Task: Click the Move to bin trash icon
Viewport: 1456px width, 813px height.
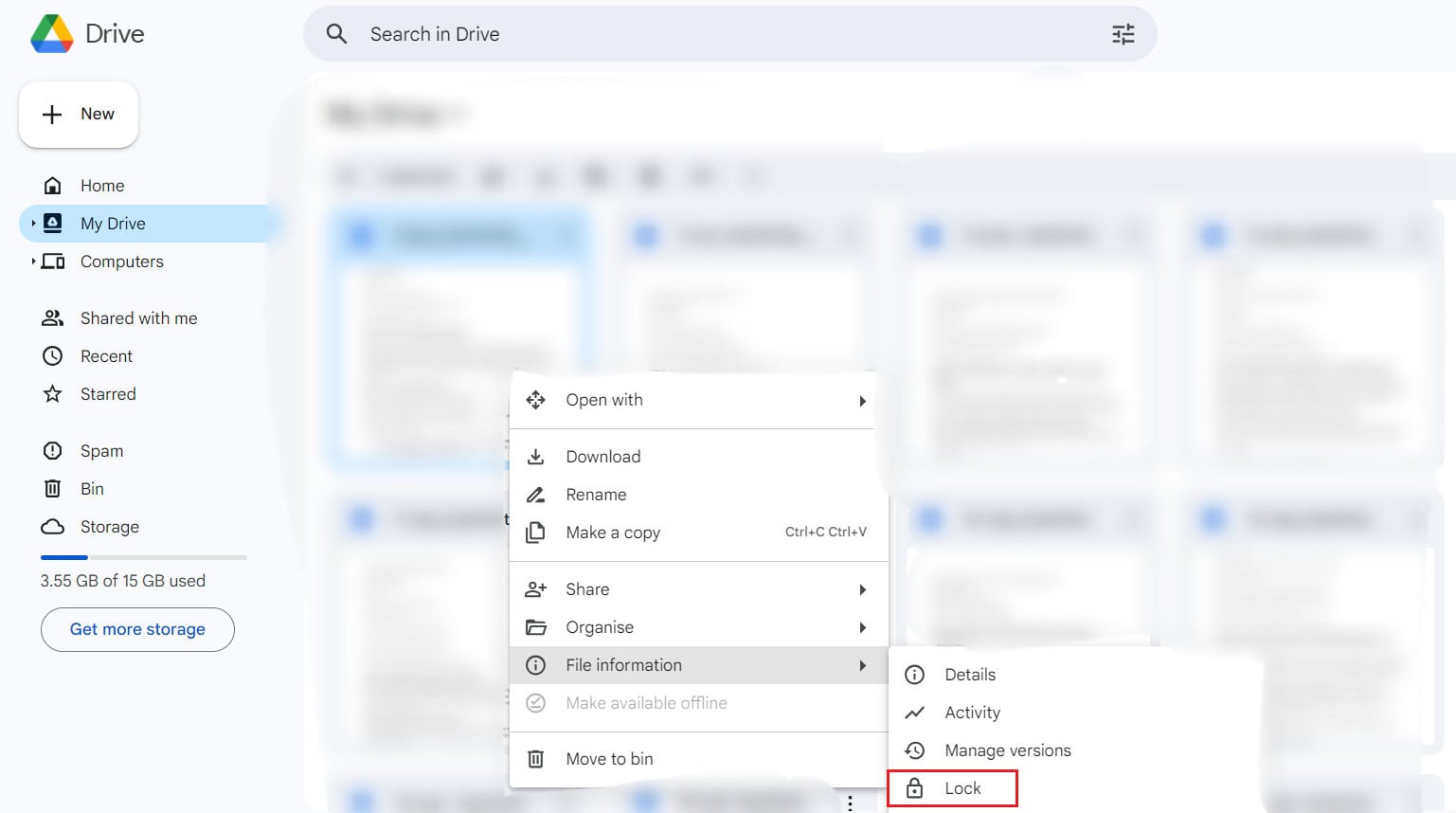Action: coord(536,758)
